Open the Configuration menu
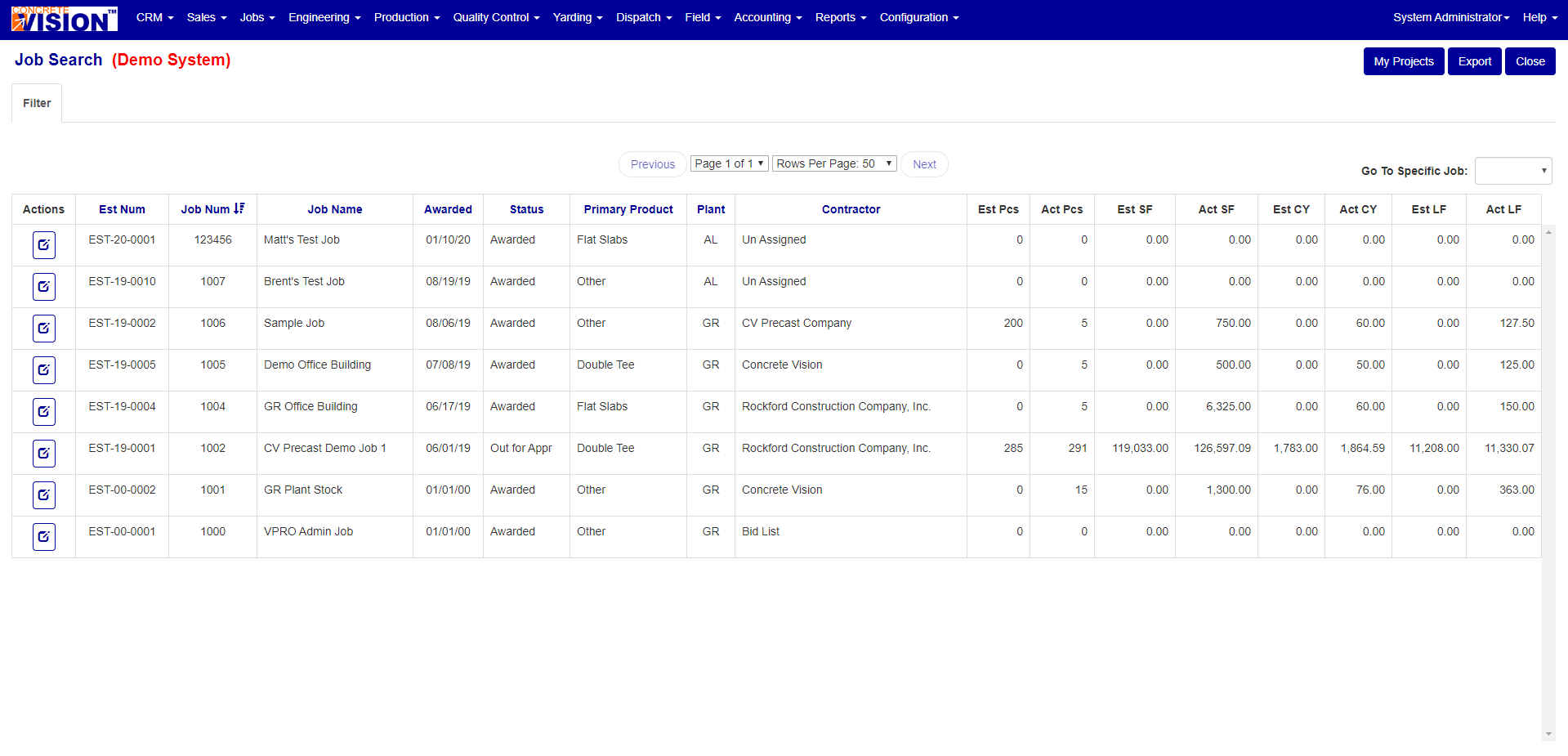The width and height of the screenshot is (1568, 756). (919, 17)
